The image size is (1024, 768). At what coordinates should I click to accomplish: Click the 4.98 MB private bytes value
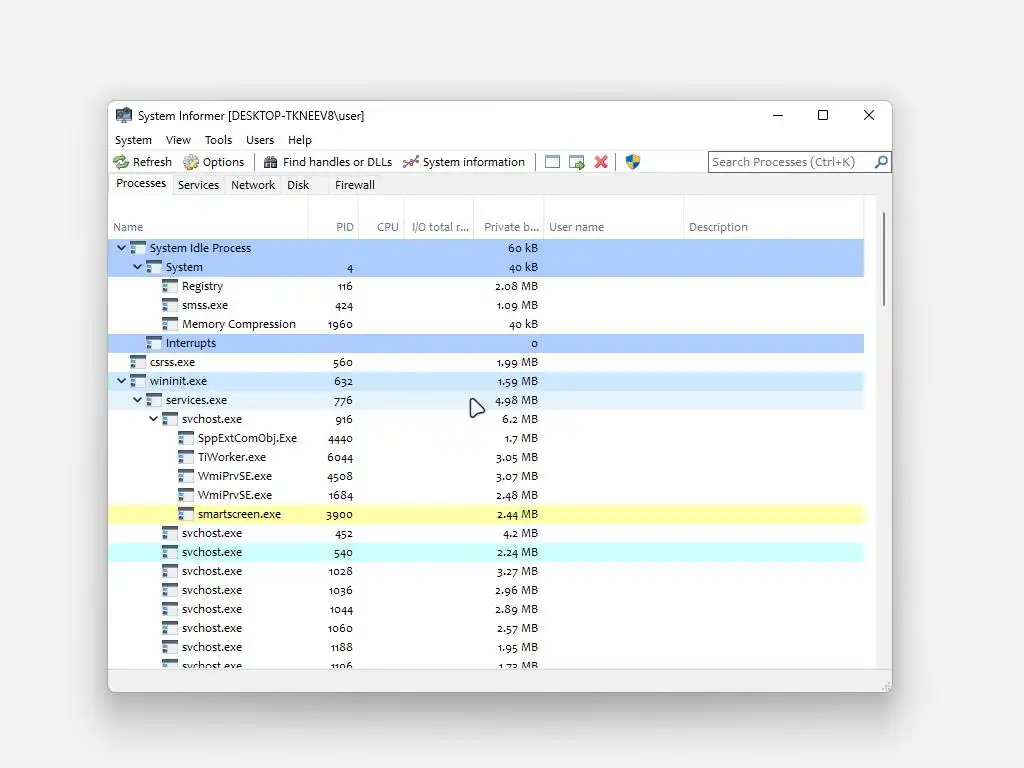click(x=516, y=400)
